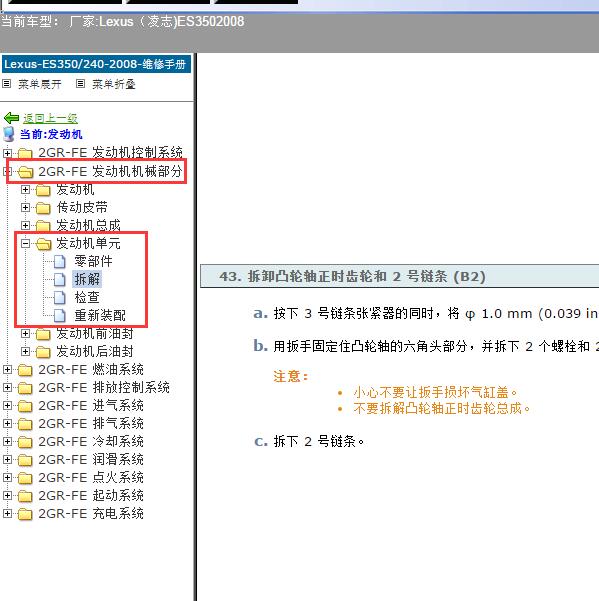Select the 2GR-FE 发动机控制系统 tree item
The height and width of the screenshot is (601, 599).
(110, 153)
